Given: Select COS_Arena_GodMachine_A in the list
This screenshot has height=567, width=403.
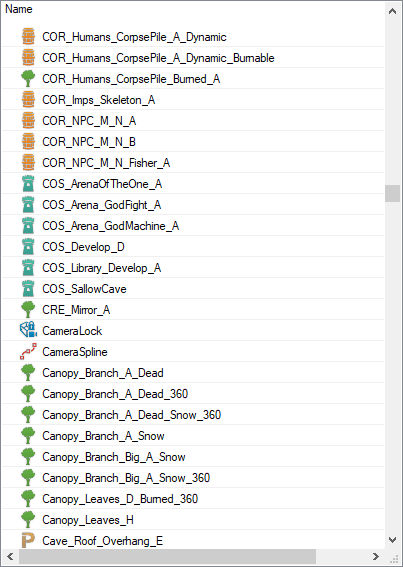Looking at the screenshot, I should pos(193,226).
